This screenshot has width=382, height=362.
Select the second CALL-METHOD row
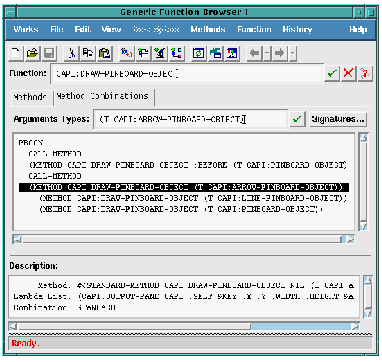55,176
